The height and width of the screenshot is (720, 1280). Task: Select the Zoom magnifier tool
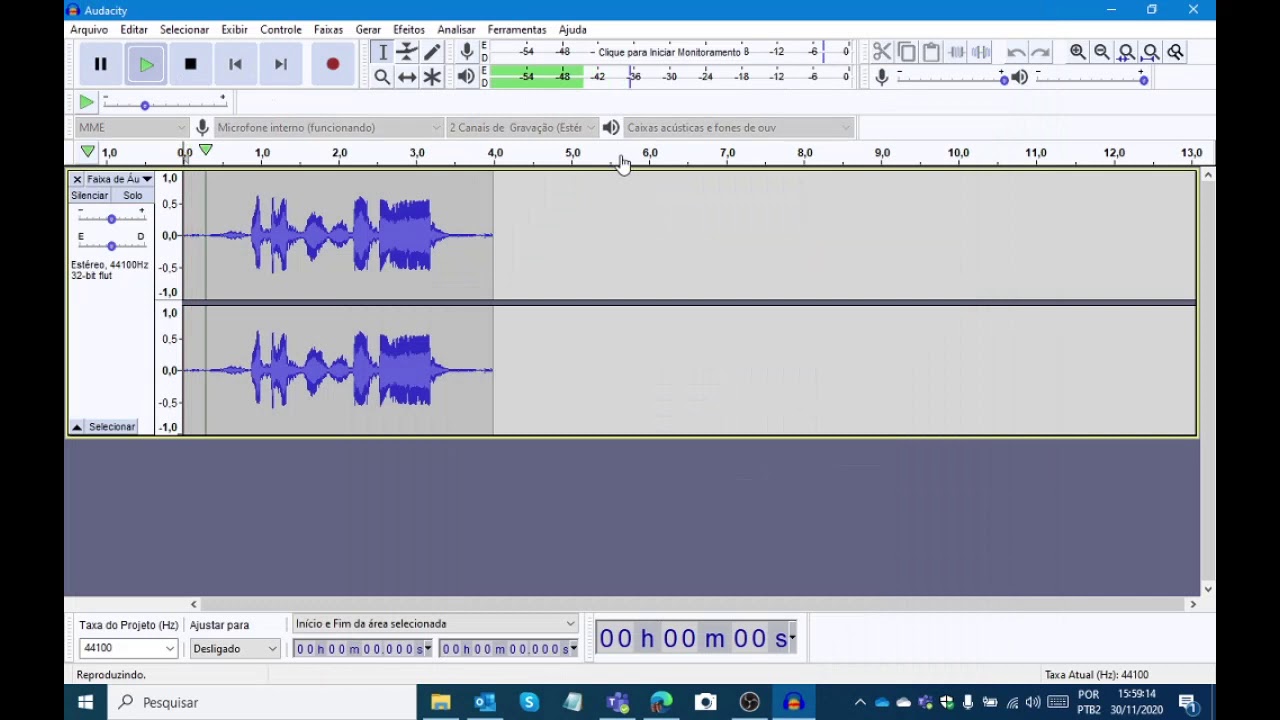[x=382, y=77]
